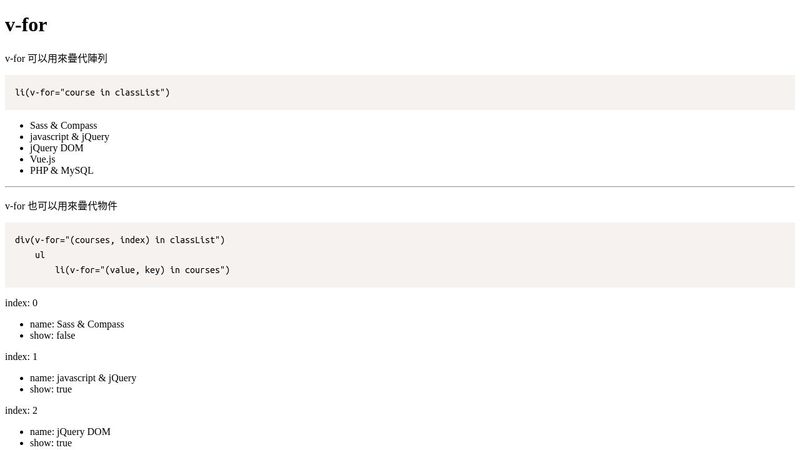Click the paragraph "v-for 也可以用來疊代物件"
Screen dimensions: 800x450
[x=61, y=206]
